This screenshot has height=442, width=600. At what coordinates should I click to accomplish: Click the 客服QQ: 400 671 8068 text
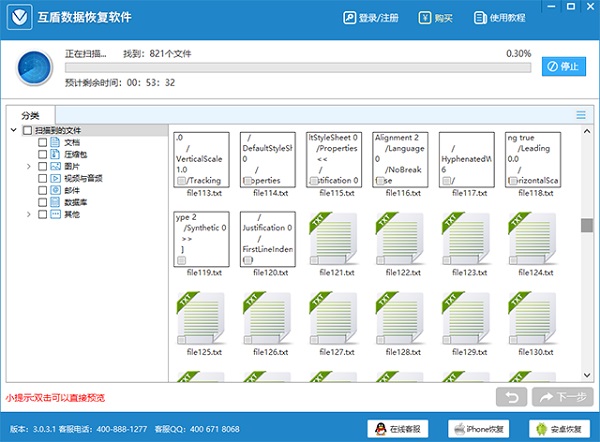(x=197, y=429)
